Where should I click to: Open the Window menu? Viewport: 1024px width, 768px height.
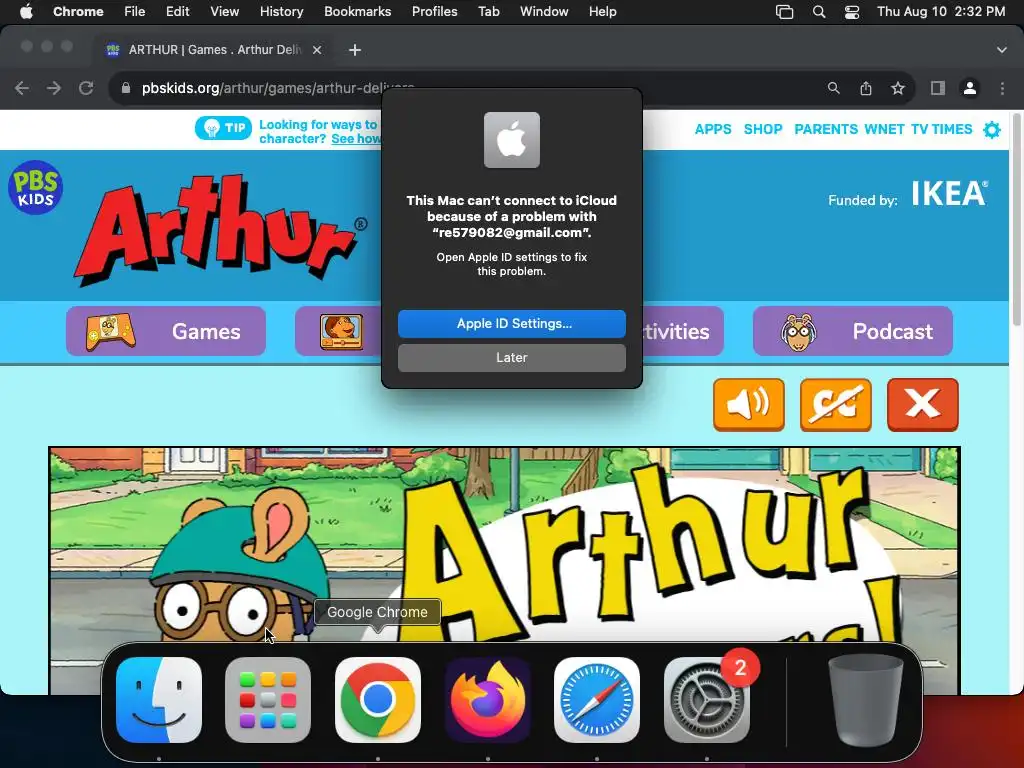tap(544, 11)
